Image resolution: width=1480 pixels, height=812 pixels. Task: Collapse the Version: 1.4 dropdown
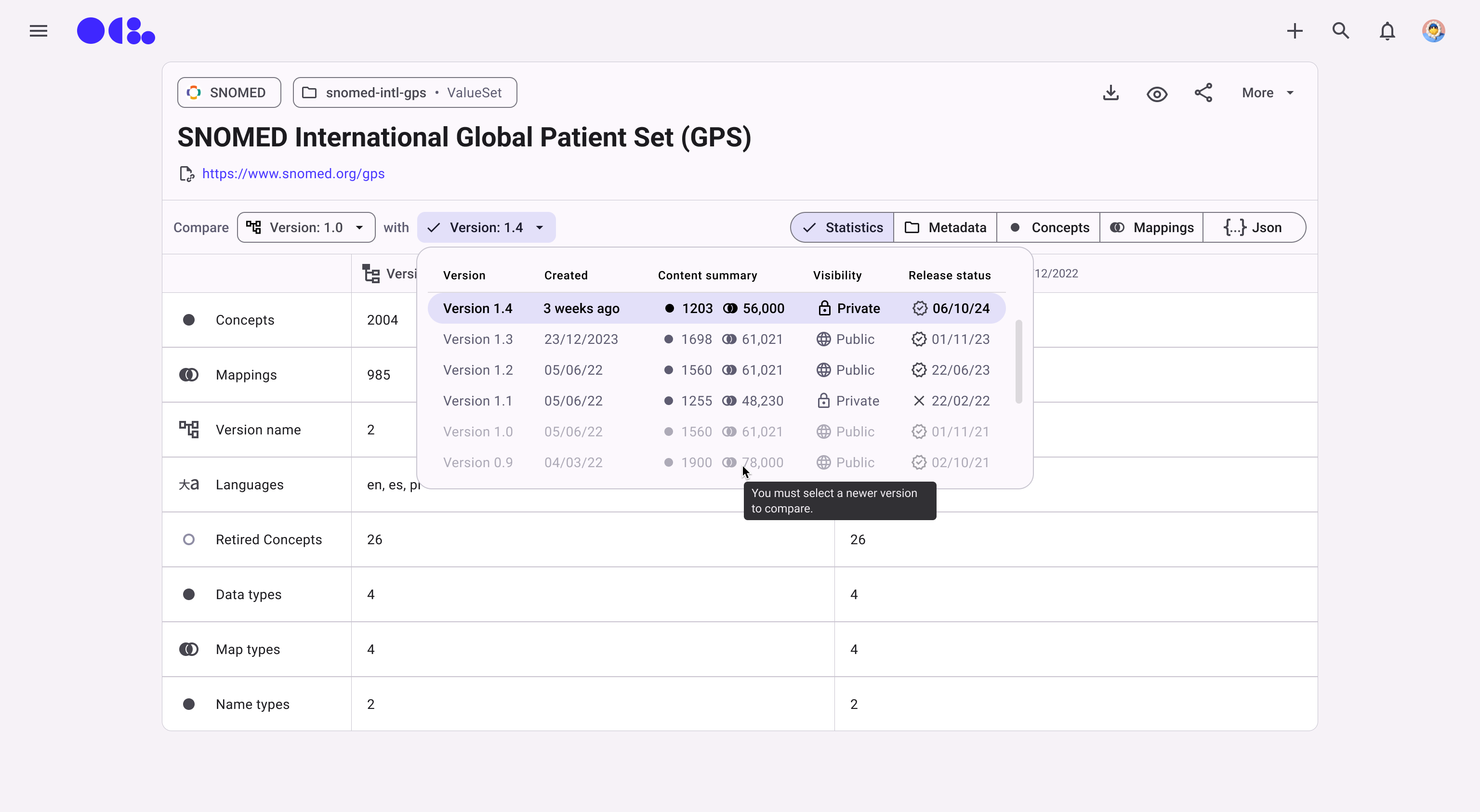coord(486,227)
